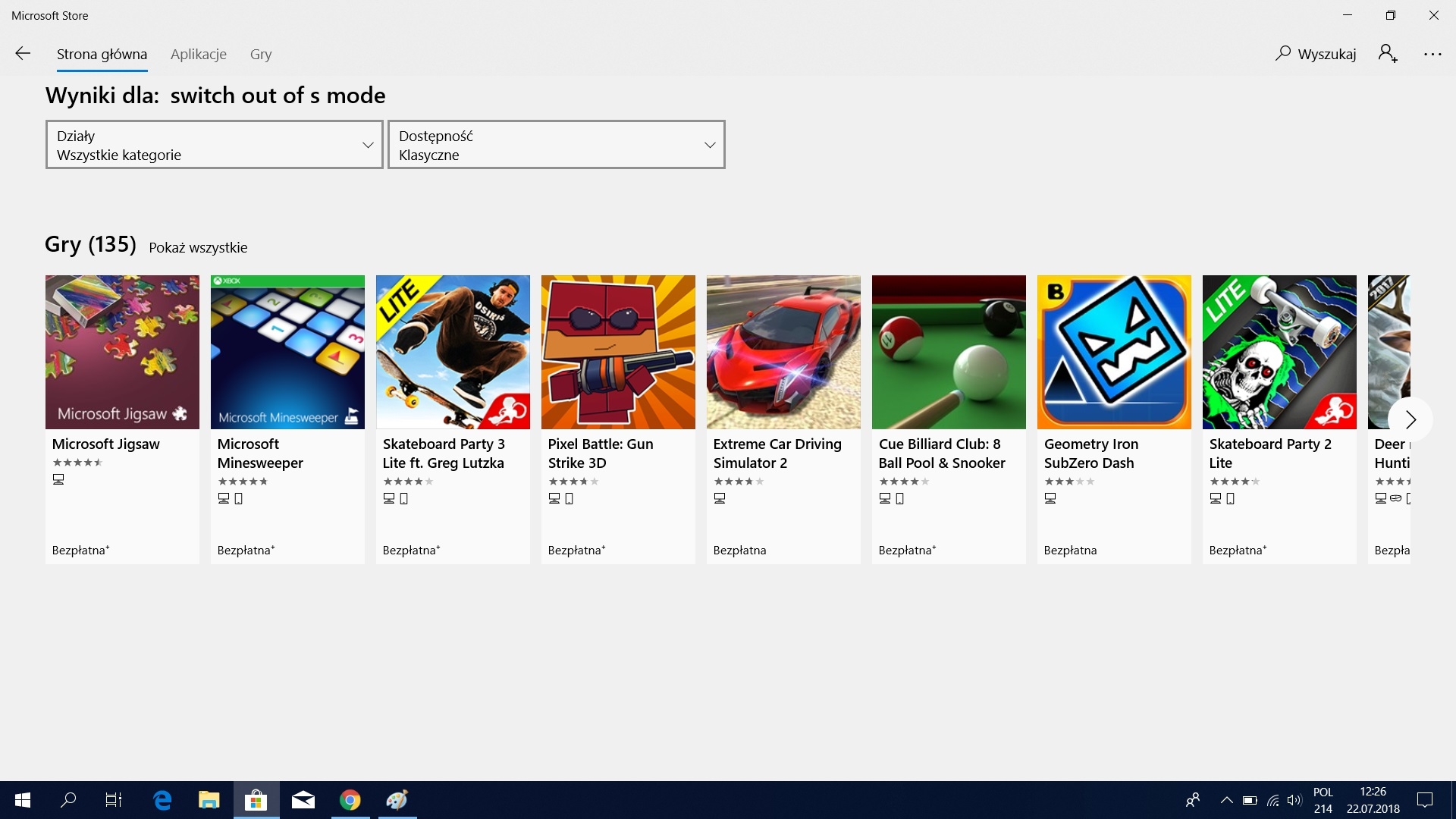Open volume speaker icon
This screenshot has width=1456, height=819.
1294,800
